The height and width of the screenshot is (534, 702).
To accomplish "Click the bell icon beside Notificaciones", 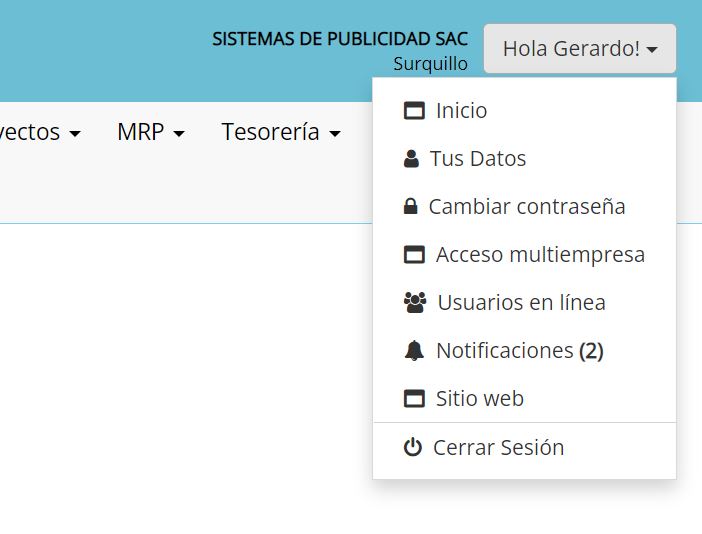I will click(414, 351).
